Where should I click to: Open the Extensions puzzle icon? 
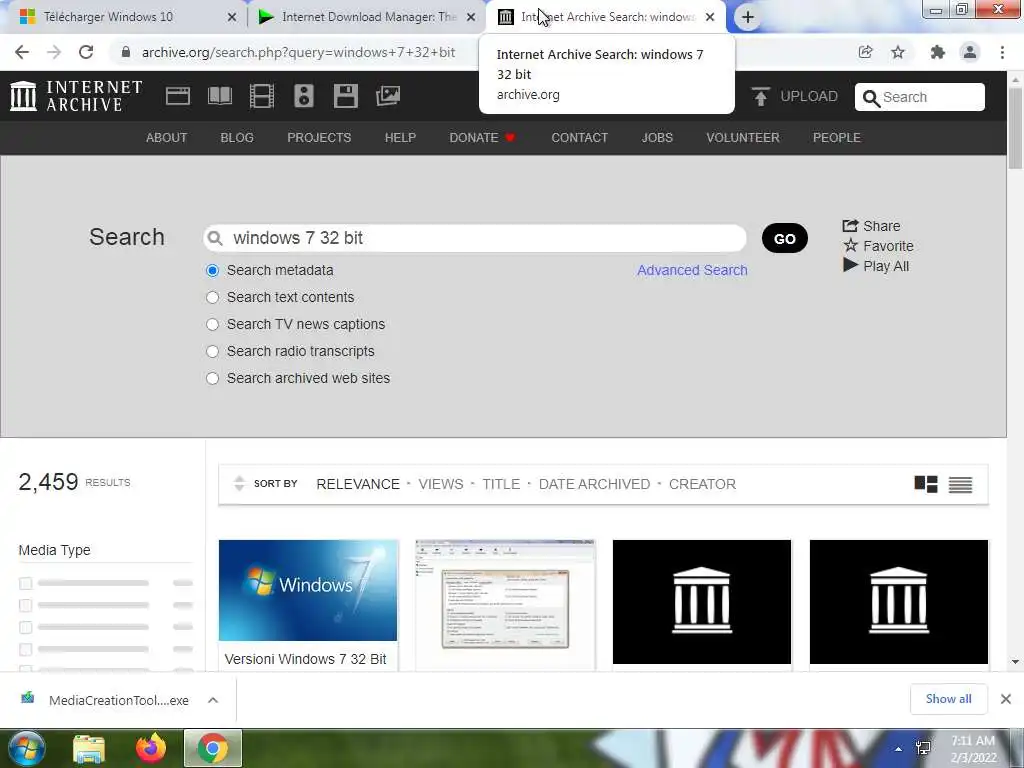938,52
